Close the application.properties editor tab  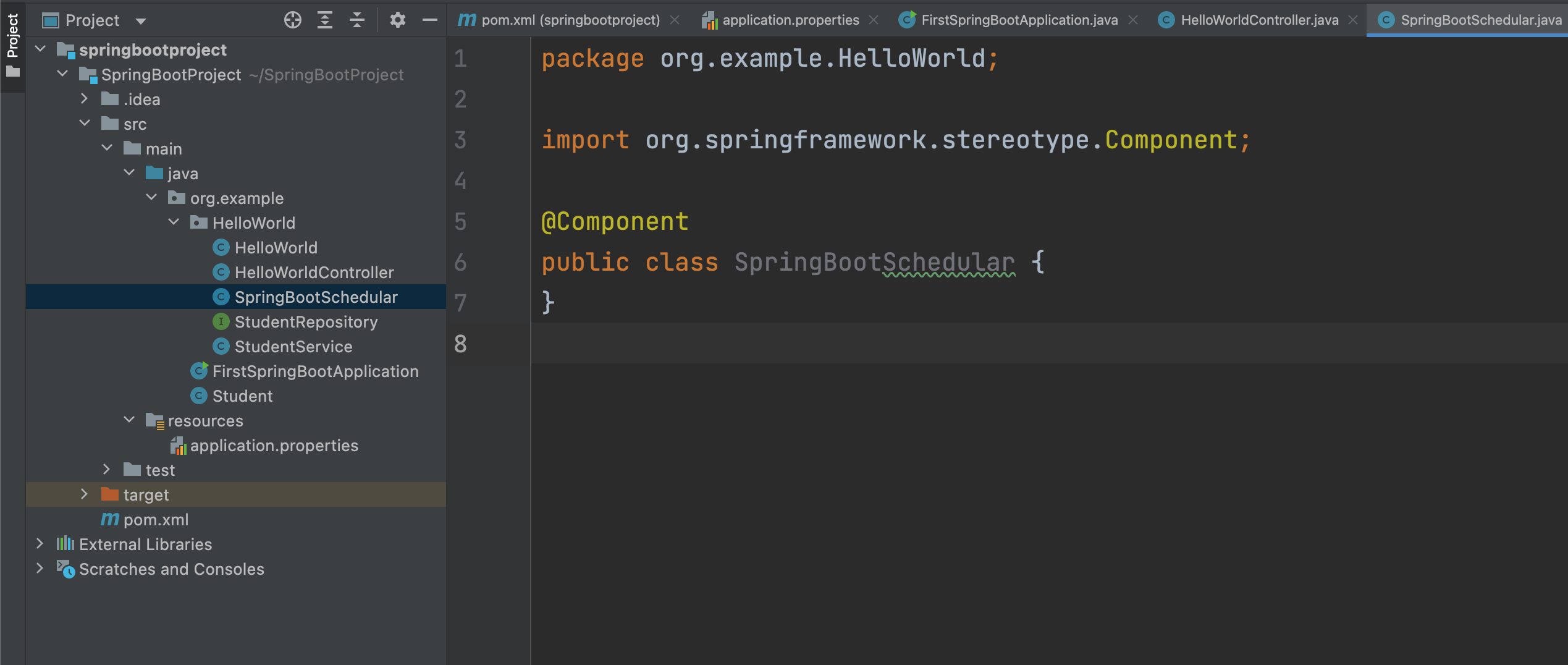pyautogui.click(x=874, y=20)
